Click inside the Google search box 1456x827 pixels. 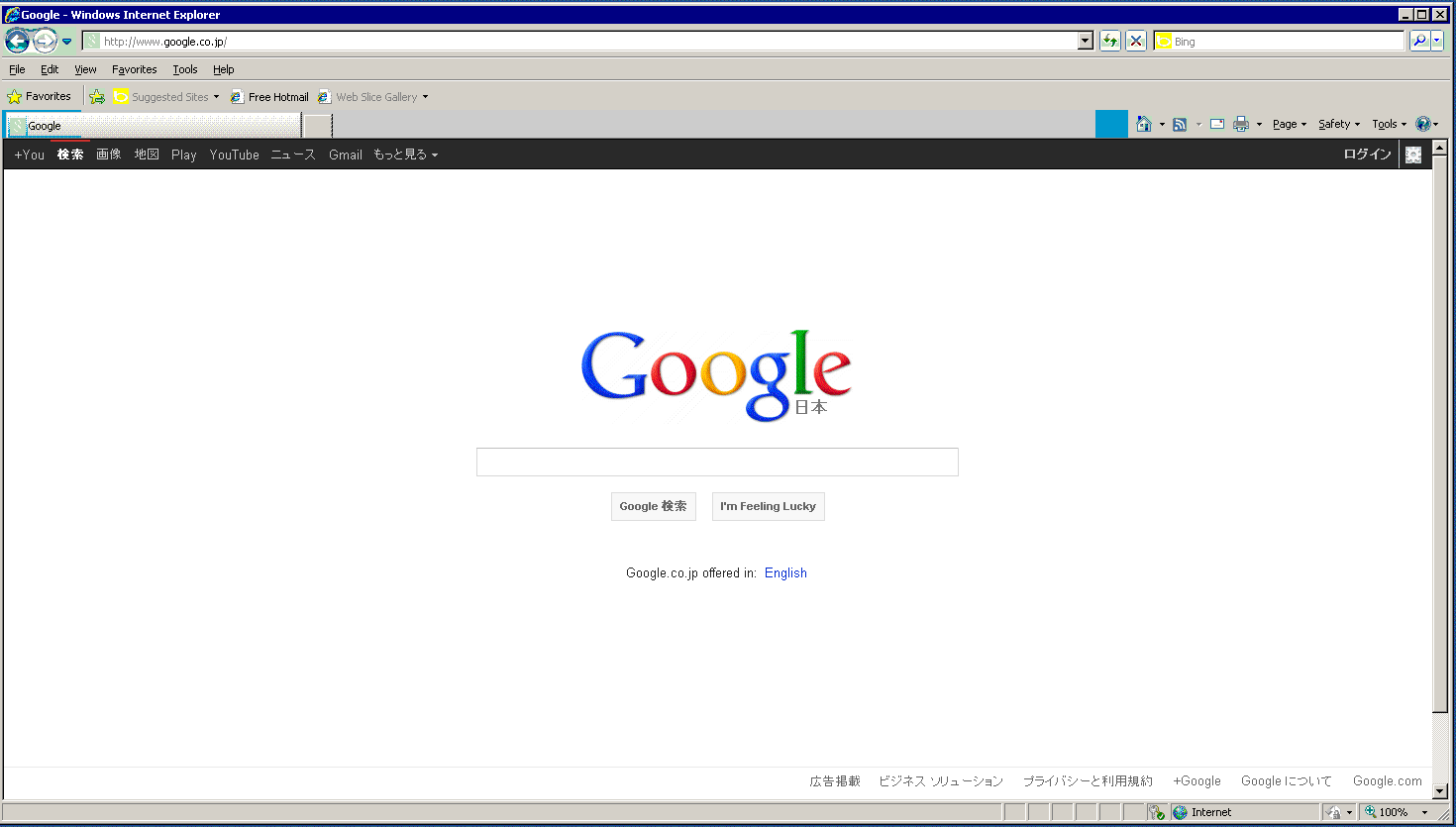(x=716, y=462)
